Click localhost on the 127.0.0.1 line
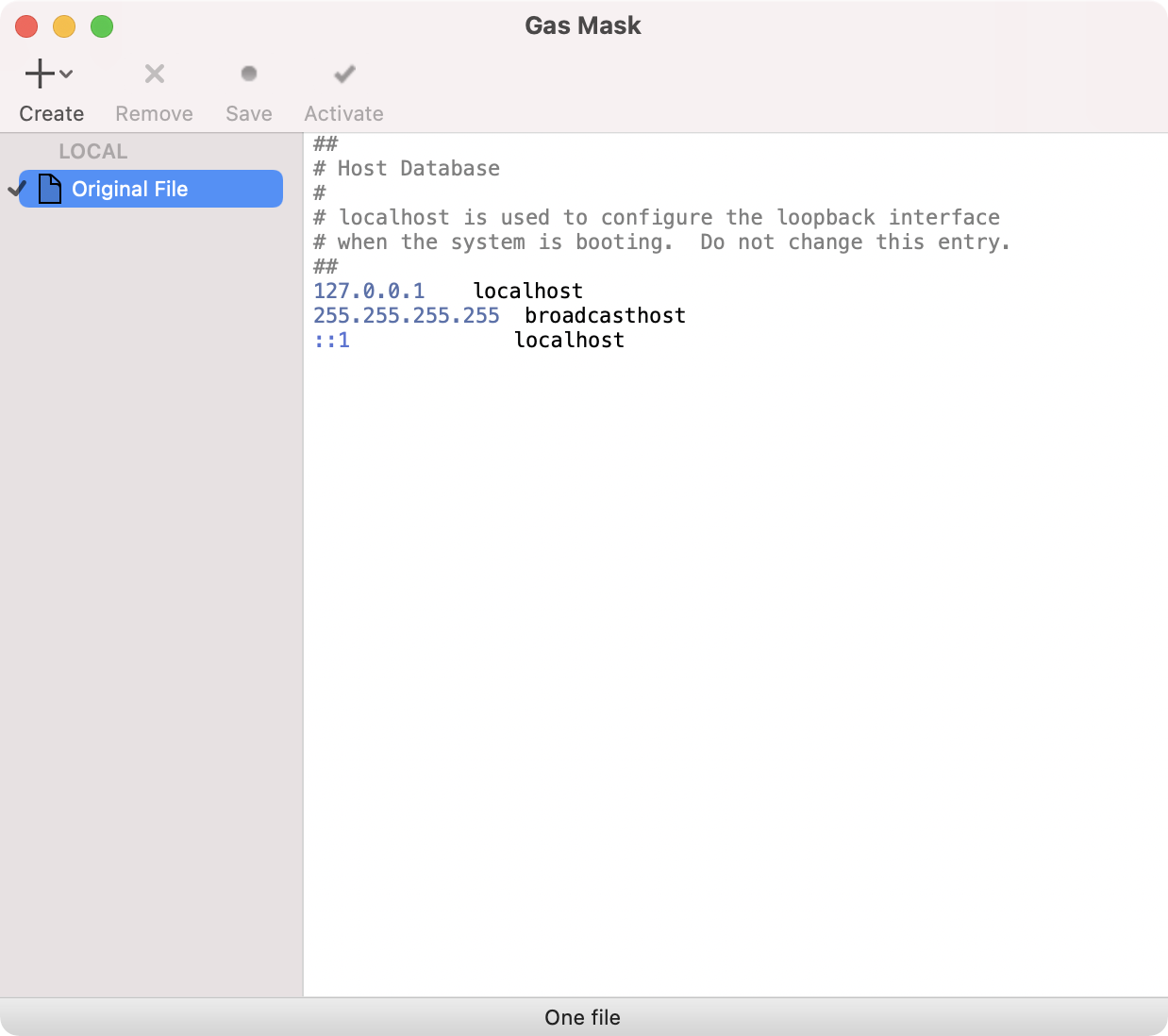 (528, 291)
